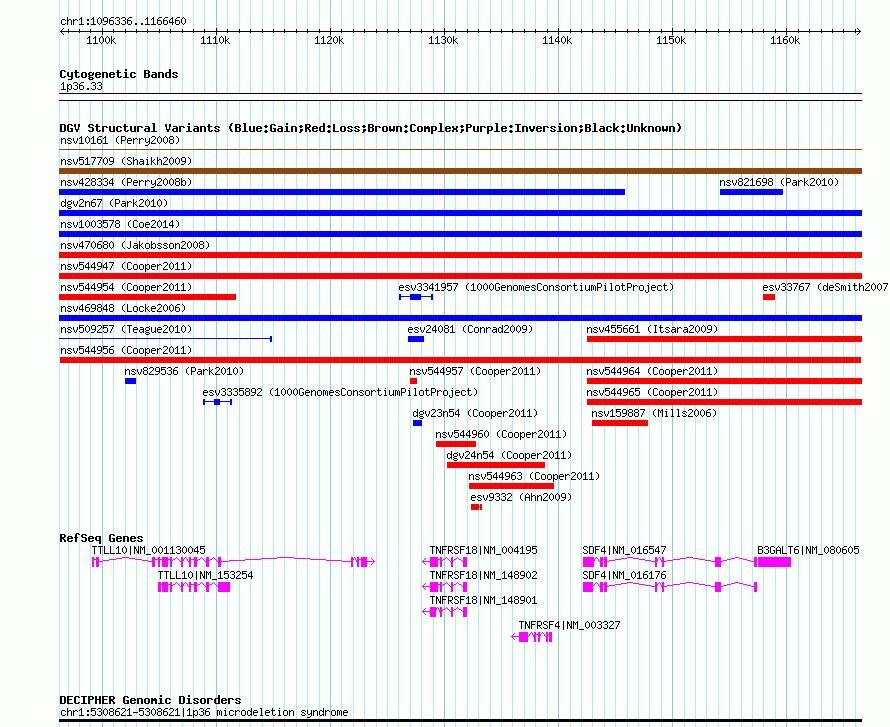Image resolution: width=890 pixels, height=727 pixels.
Task: Click the 1p36 microdeletion syndrome entry
Action: [x=204, y=712]
